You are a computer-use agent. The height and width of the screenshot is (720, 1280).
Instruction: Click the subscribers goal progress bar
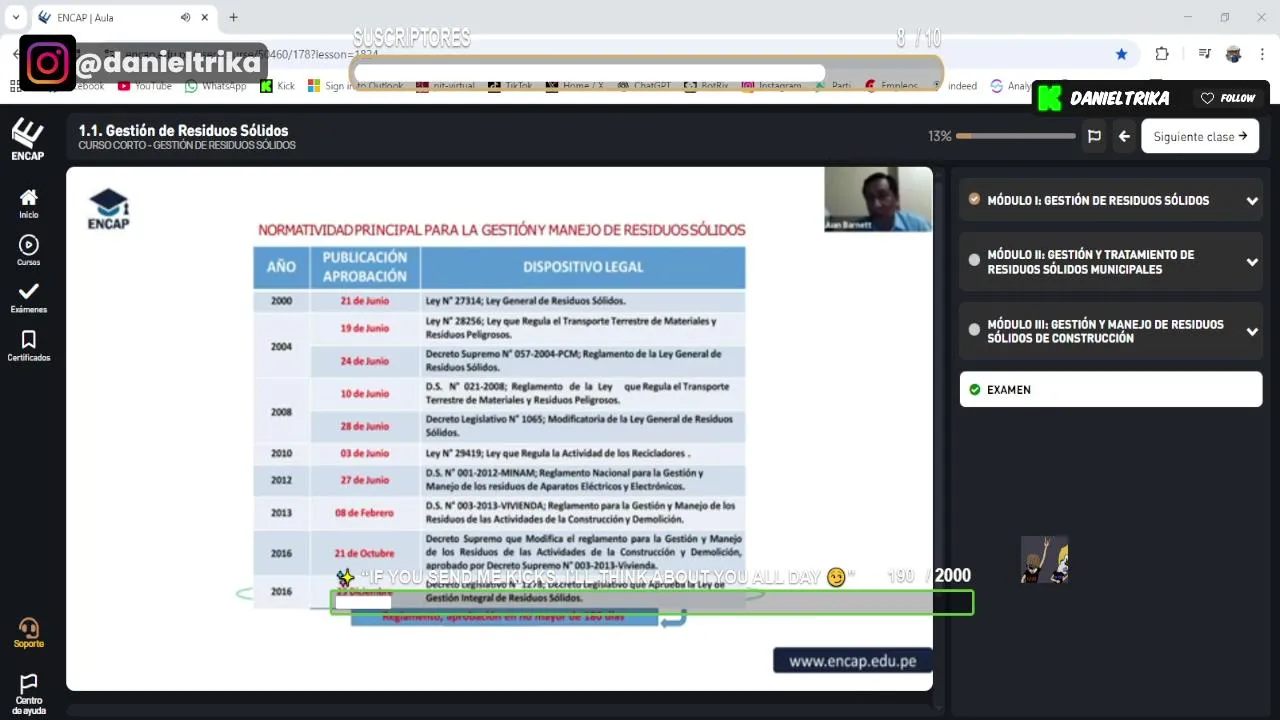[647, 73]
